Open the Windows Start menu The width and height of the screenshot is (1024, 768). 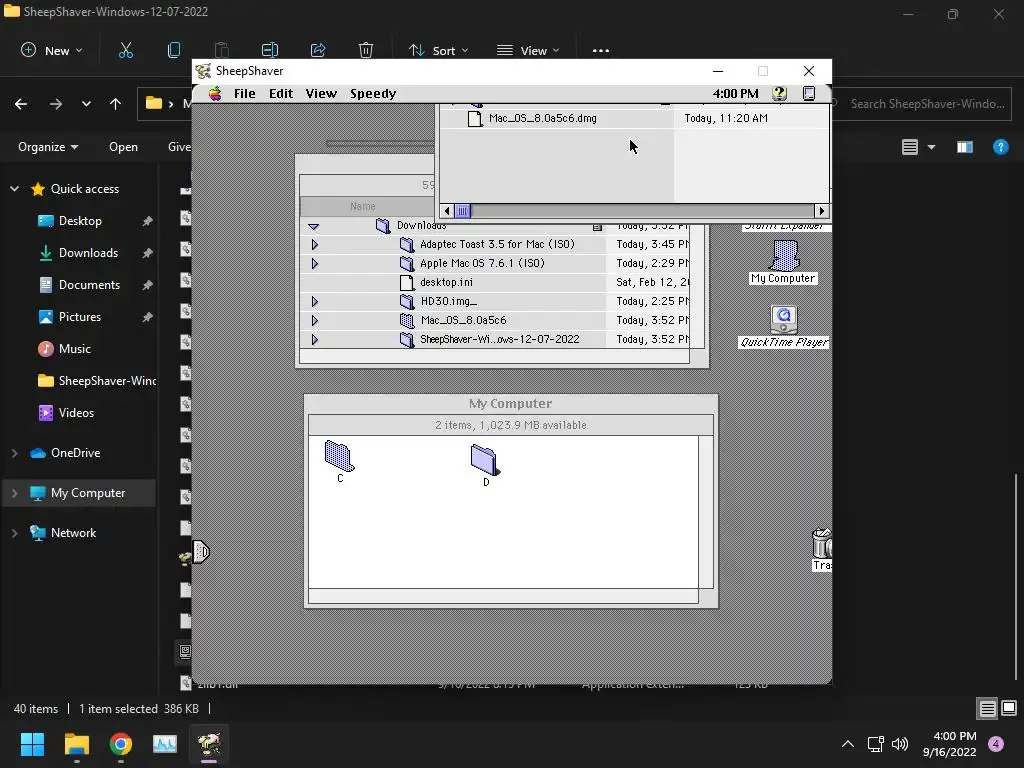[x=32, y=744]
